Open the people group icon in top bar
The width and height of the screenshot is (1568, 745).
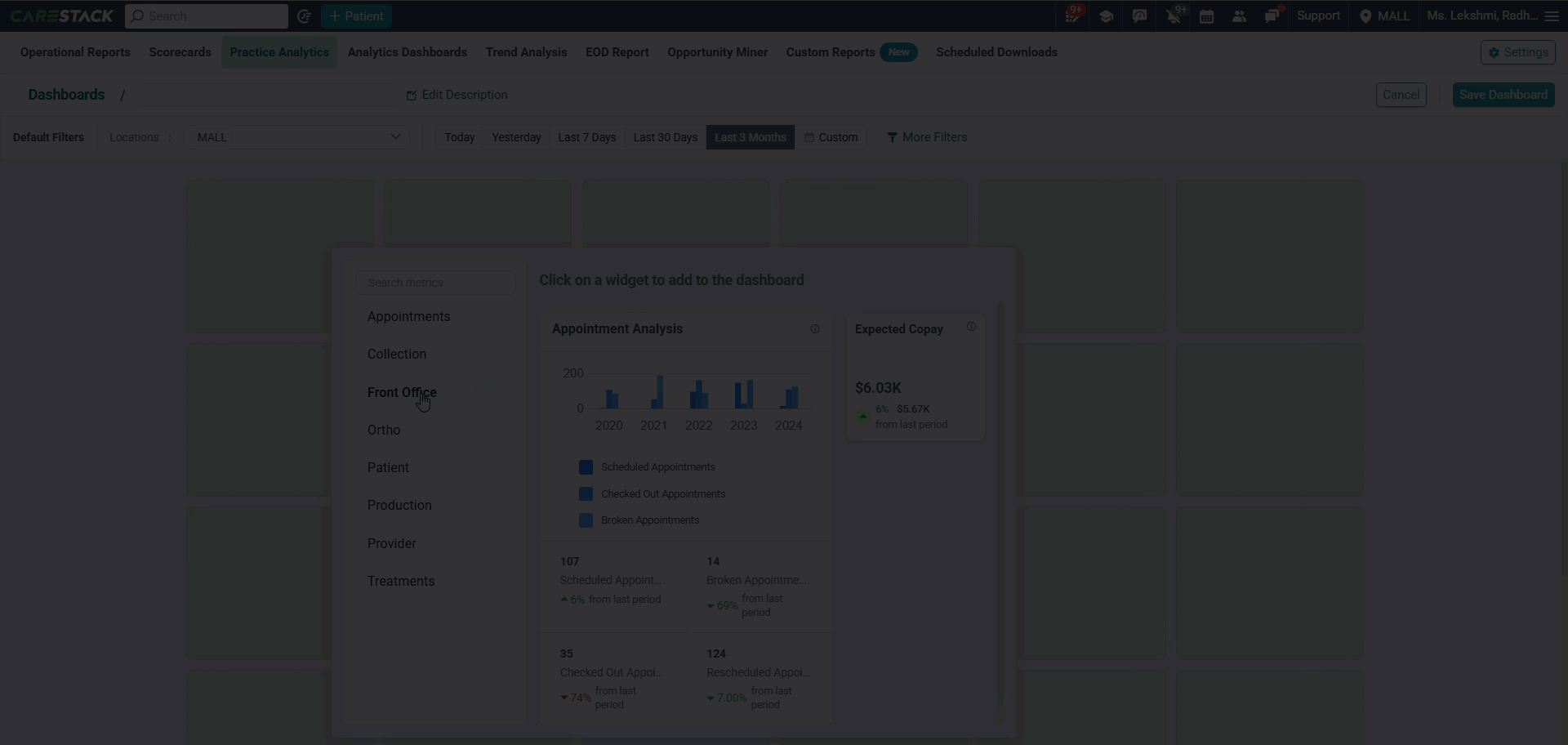click(1240, 16)
